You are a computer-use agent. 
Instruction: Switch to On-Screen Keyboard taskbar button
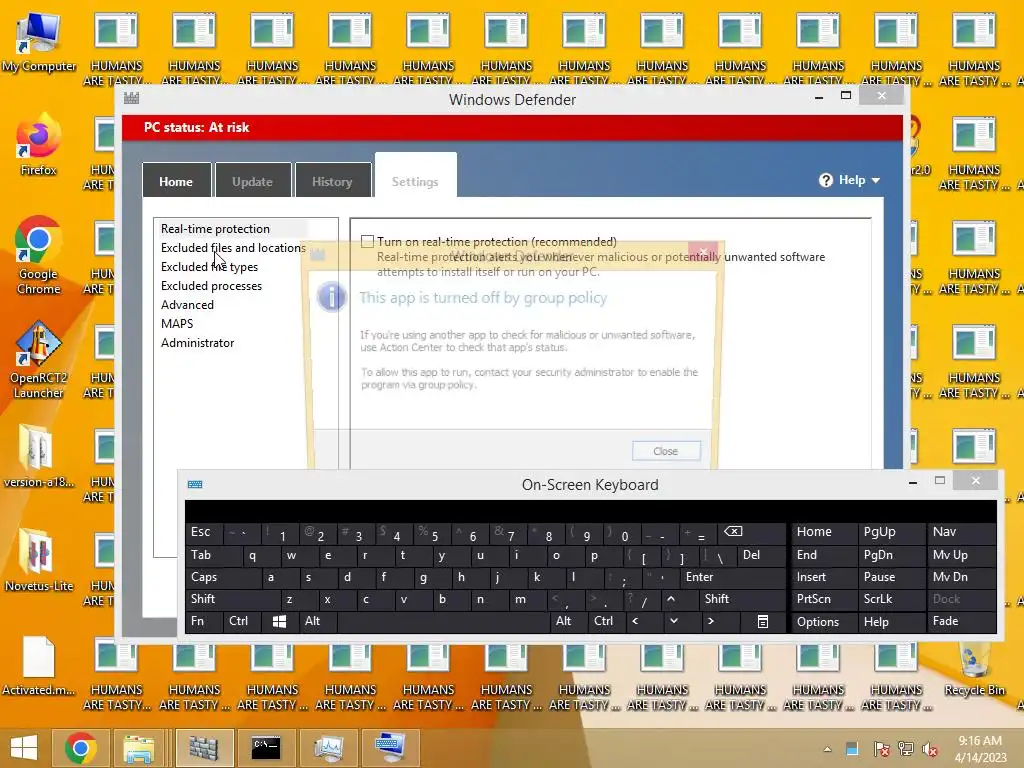tap(391, 748)
